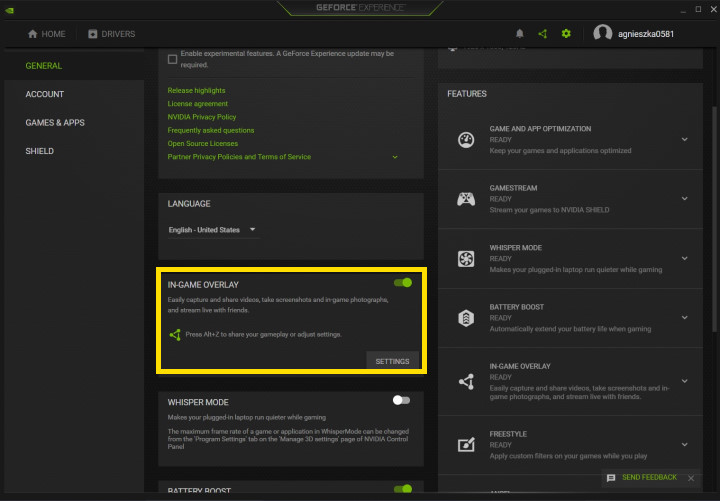Go to the Home tab
Screen dimensions: 720x501
coord(47,34)
